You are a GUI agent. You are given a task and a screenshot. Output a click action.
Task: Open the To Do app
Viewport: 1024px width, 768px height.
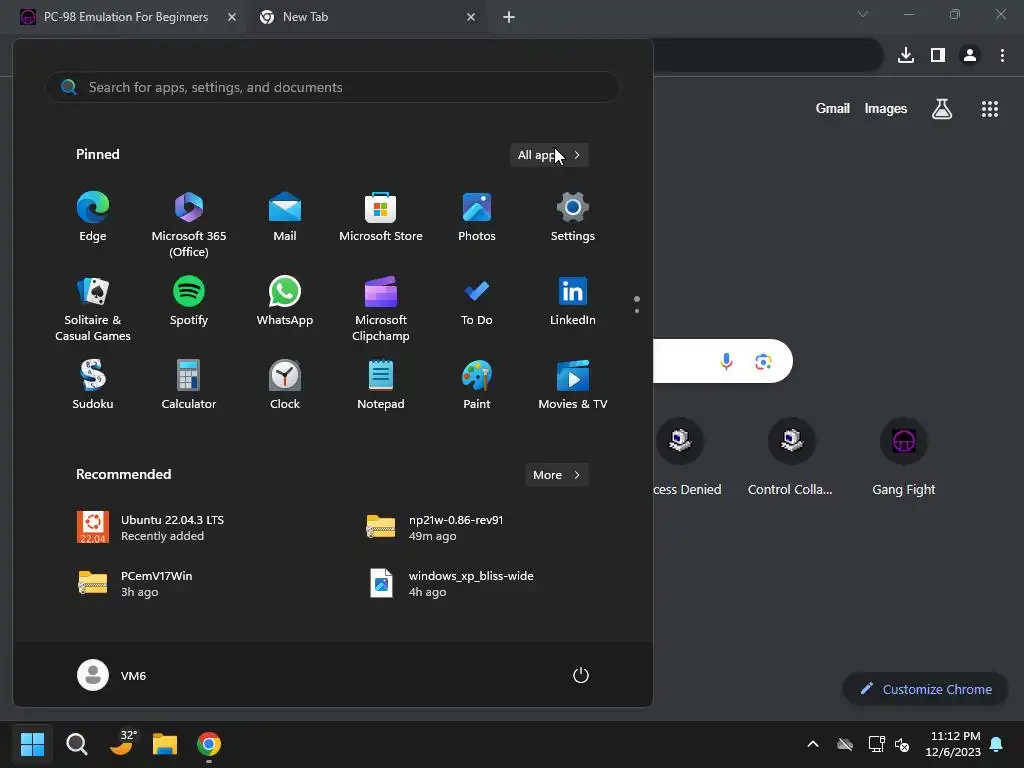tap(477, 302)
